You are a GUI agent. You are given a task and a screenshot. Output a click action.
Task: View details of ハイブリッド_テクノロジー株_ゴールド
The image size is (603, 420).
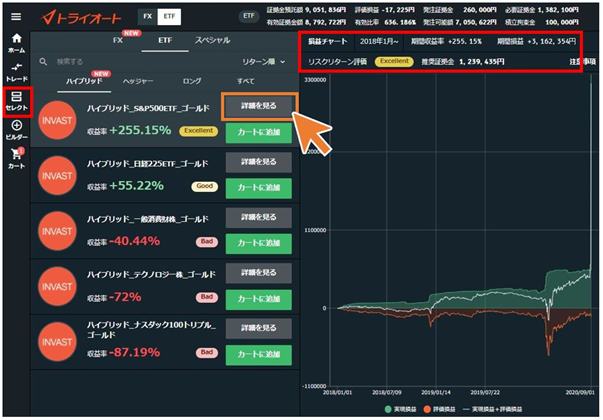point(258,273)
